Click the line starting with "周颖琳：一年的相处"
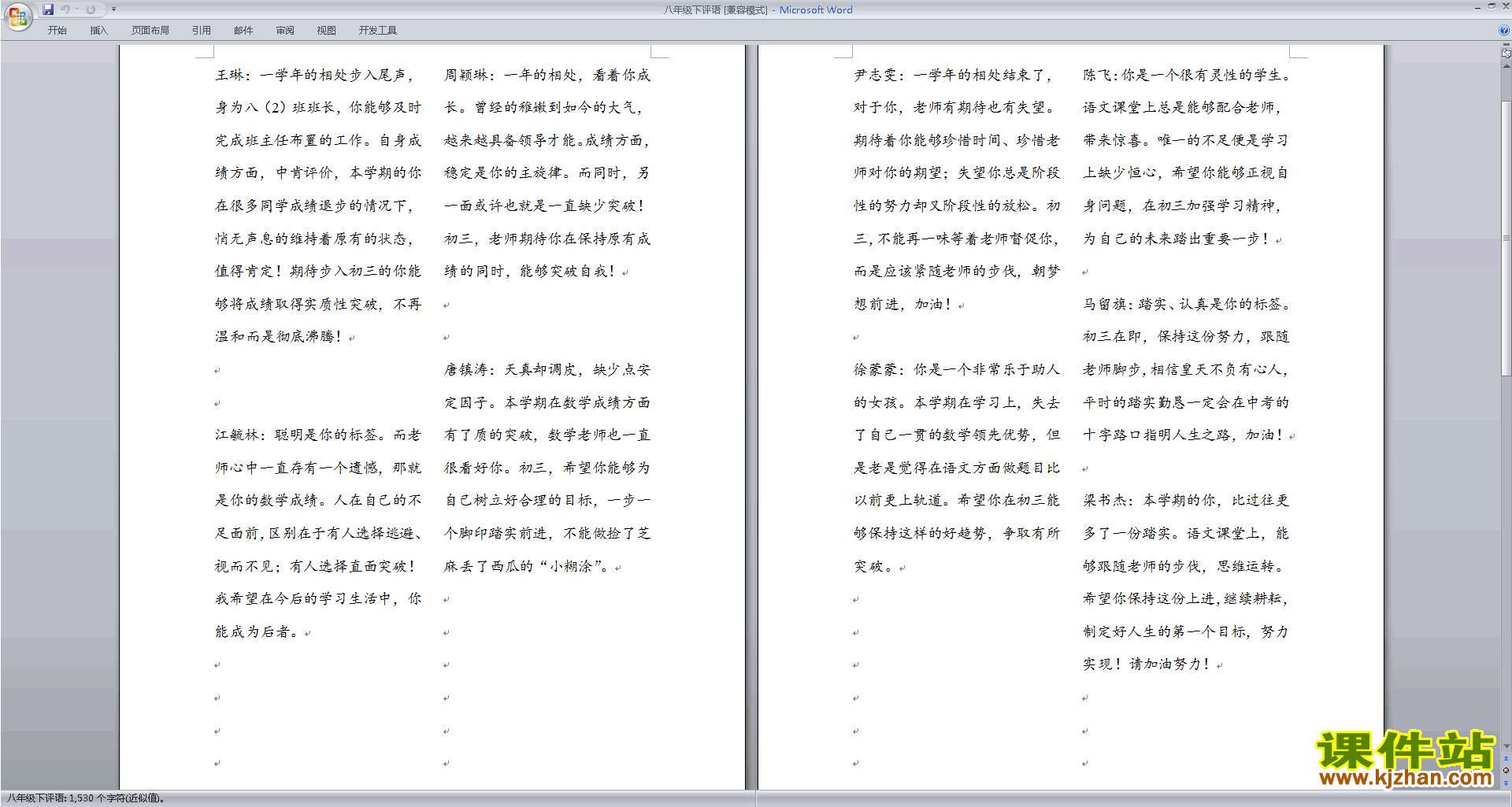The height and width of the screenshot is (807, 1512). point(547,76)
